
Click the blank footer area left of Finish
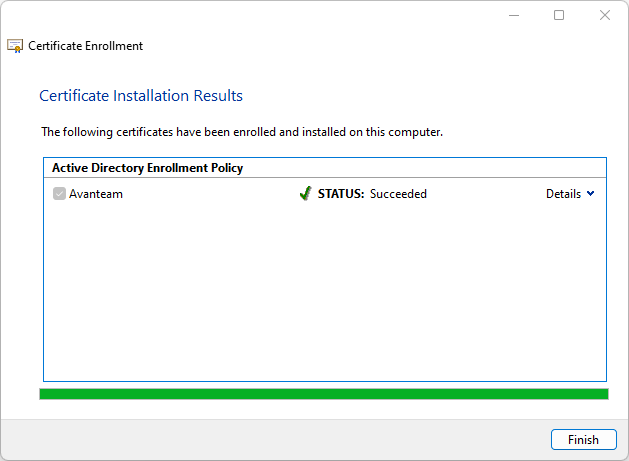pos(270,439)
